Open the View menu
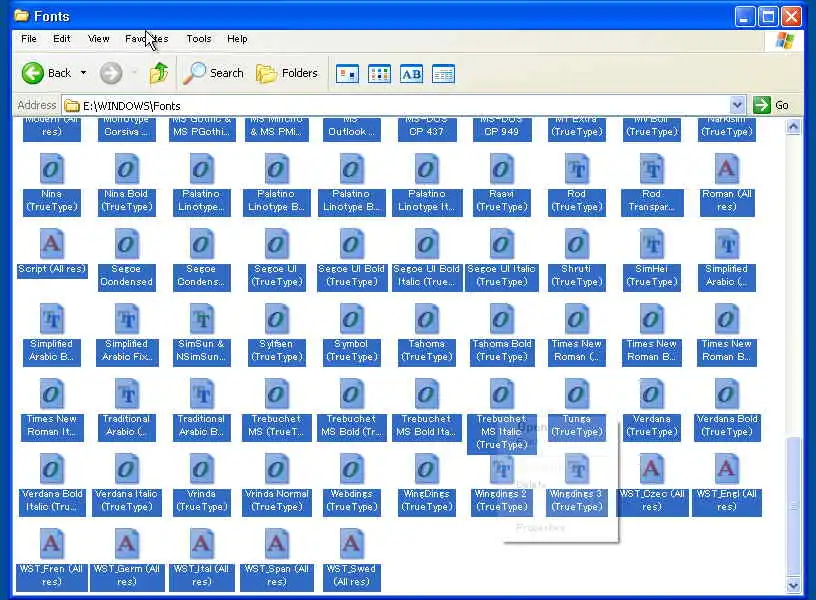This screenshot has height=600, width=816. click(x=98, y=39)
